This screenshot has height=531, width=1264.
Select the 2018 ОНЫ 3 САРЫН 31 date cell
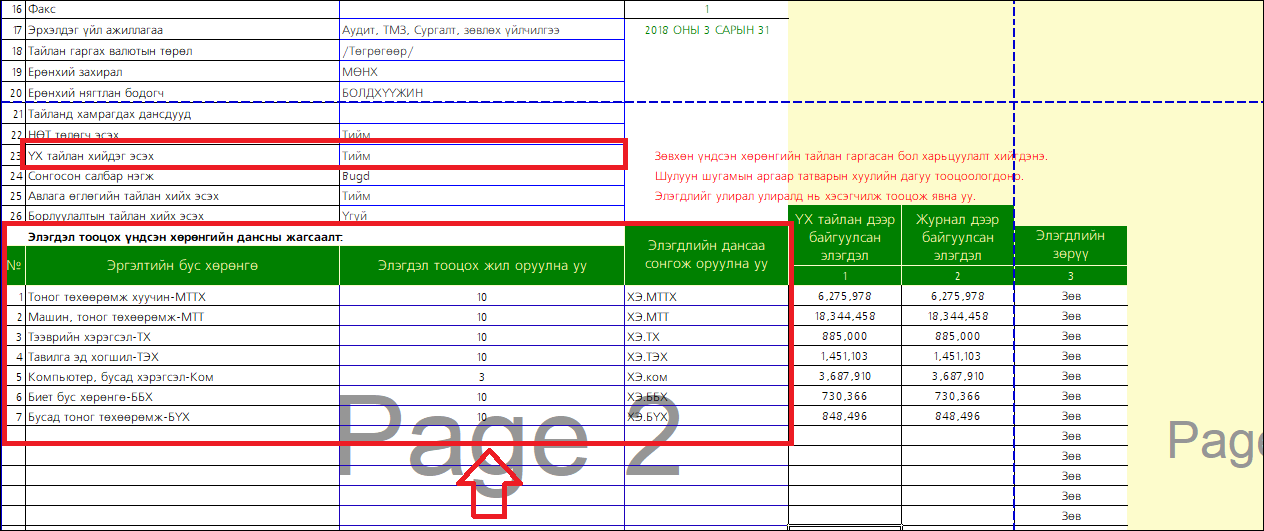tap(706, 30)
